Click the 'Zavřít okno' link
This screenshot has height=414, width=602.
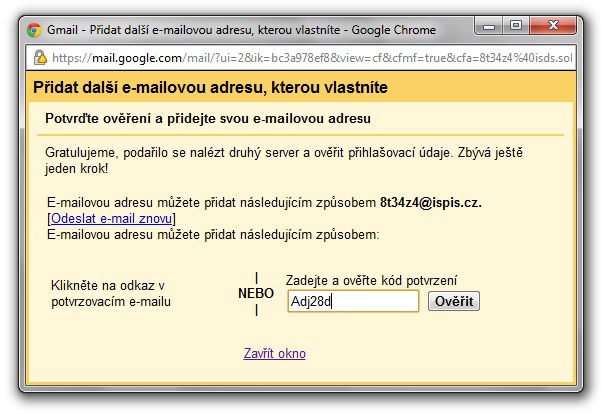coord(275,354)
